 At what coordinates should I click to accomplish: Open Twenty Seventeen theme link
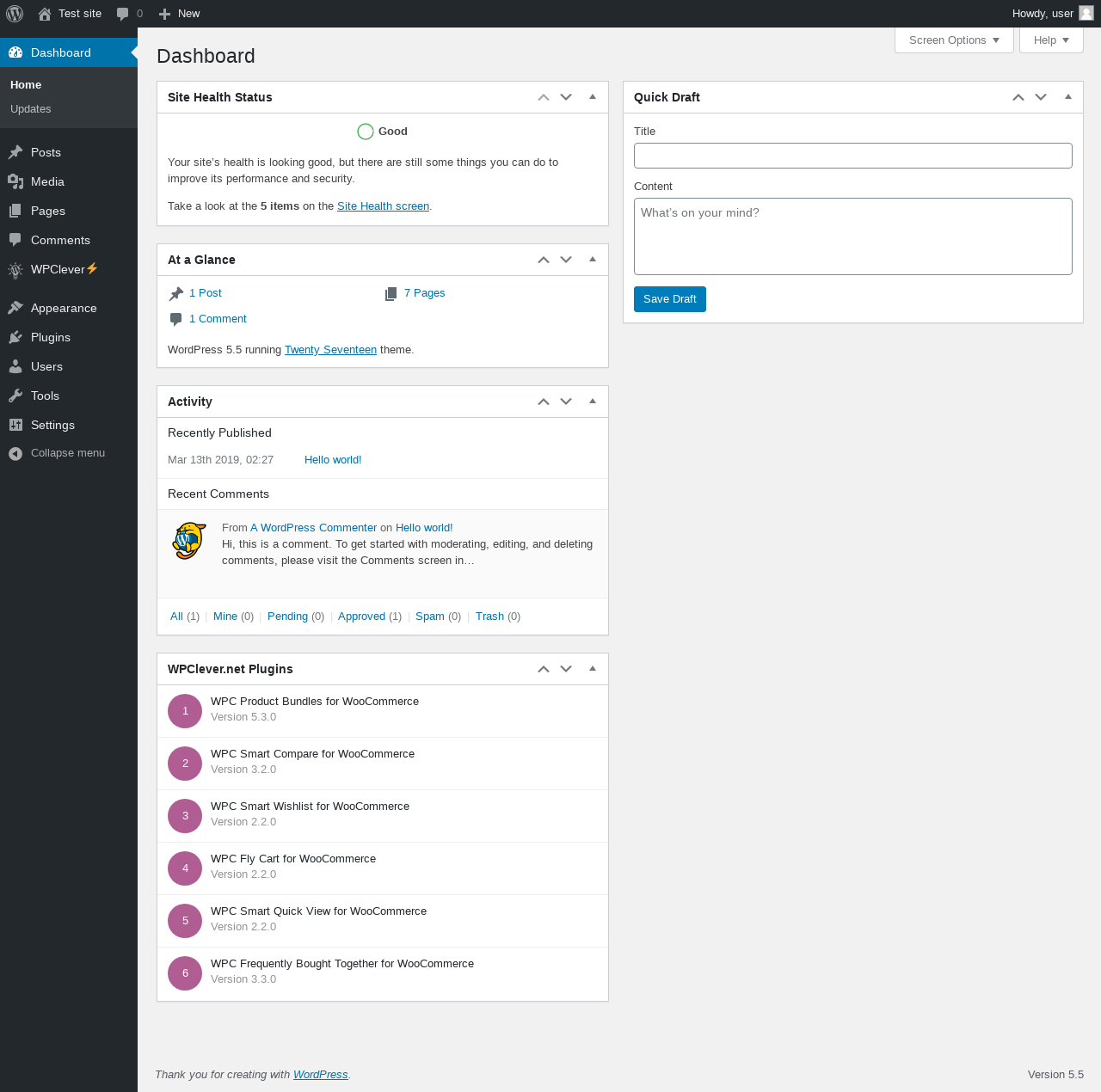330,350
